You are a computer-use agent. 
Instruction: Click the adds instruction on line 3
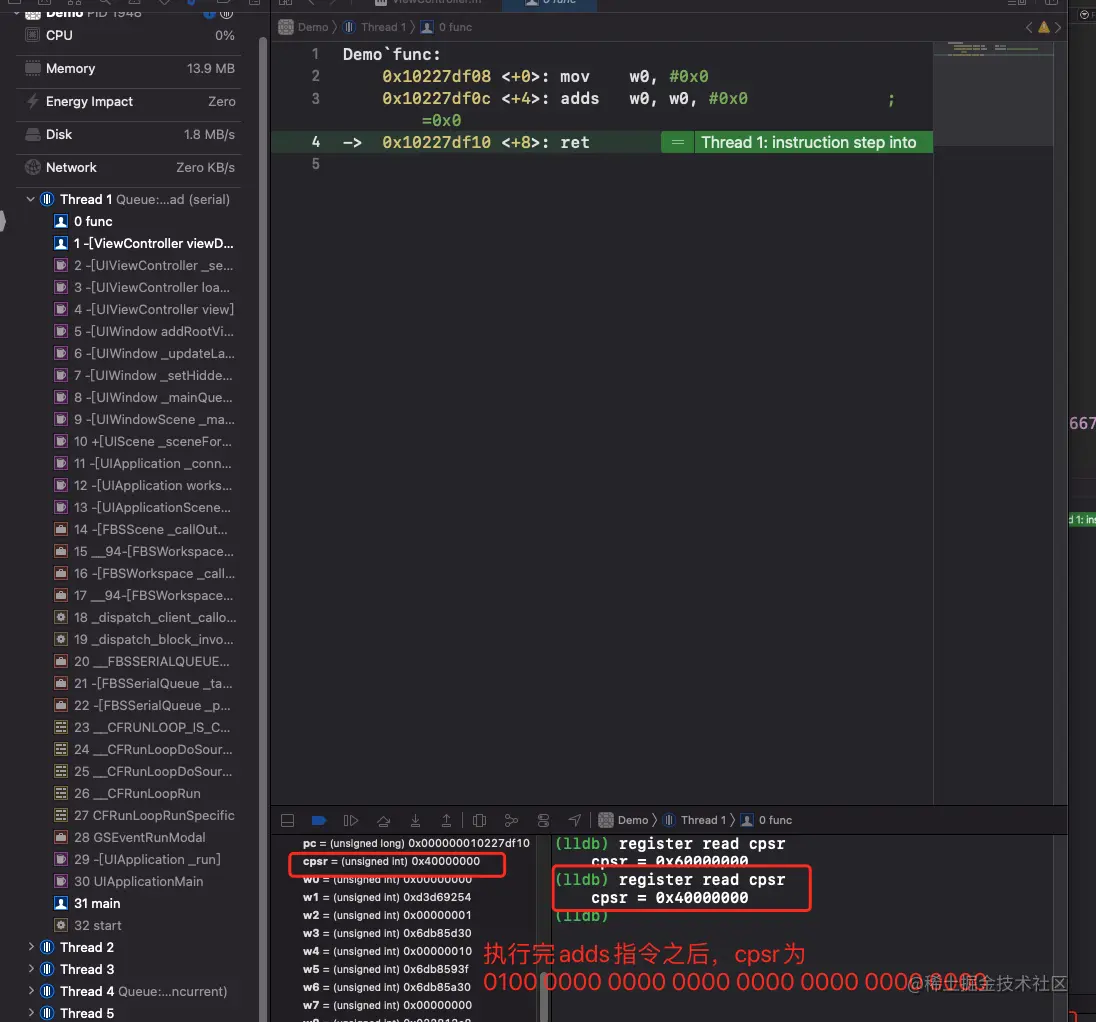tap(579, 99)
